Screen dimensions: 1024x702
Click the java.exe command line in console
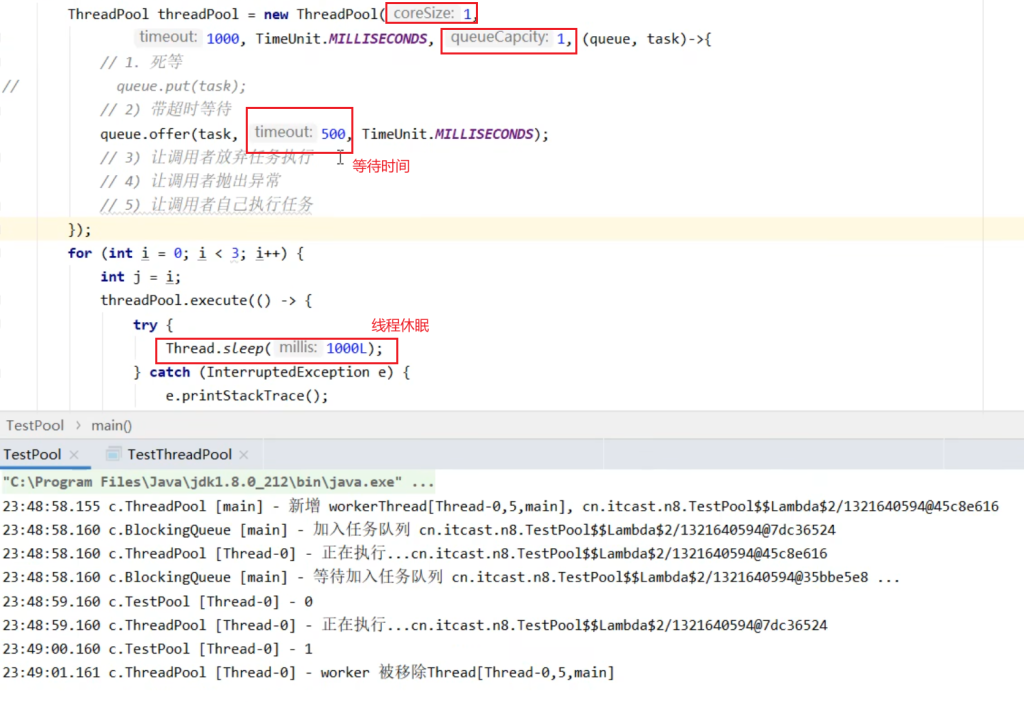point(219,481)
